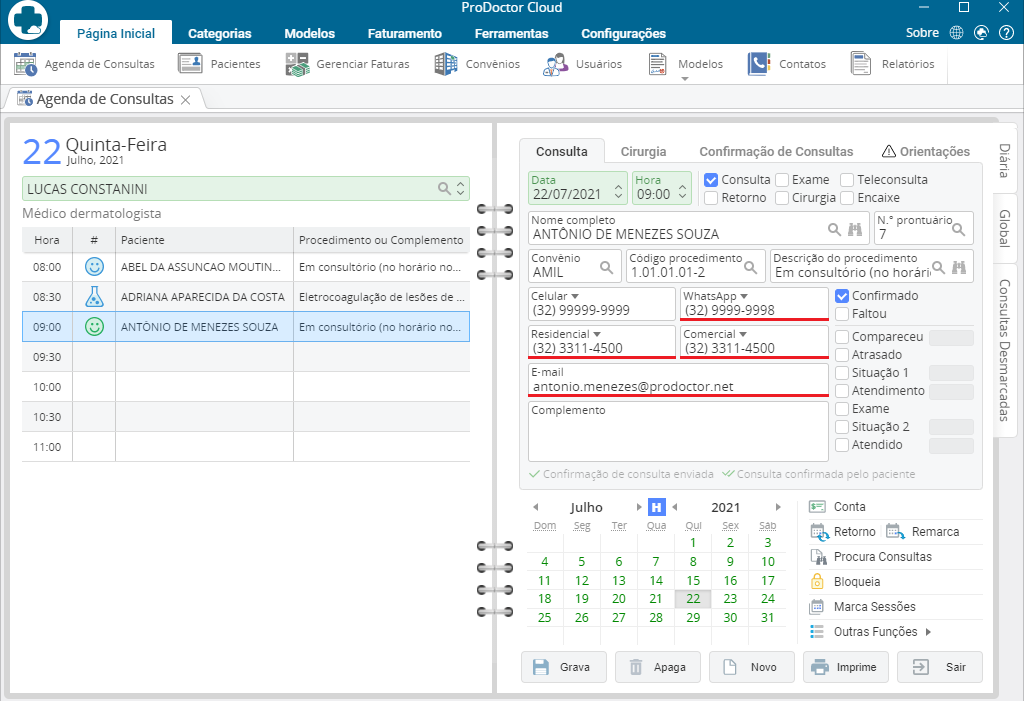
Task: Switch to the Faturamento ribbon tab
Action: [x=405, y=33]
